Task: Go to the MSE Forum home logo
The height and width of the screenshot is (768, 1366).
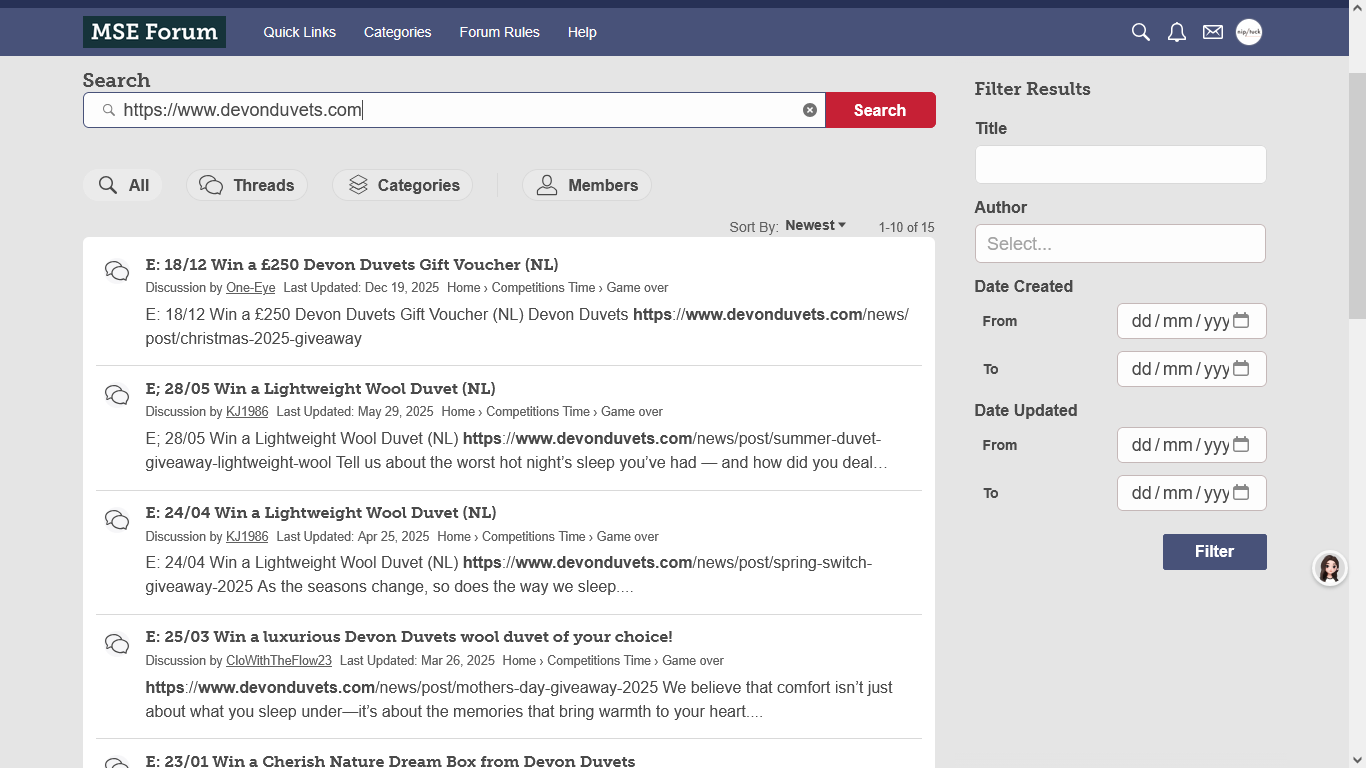Action: [154, 32]
